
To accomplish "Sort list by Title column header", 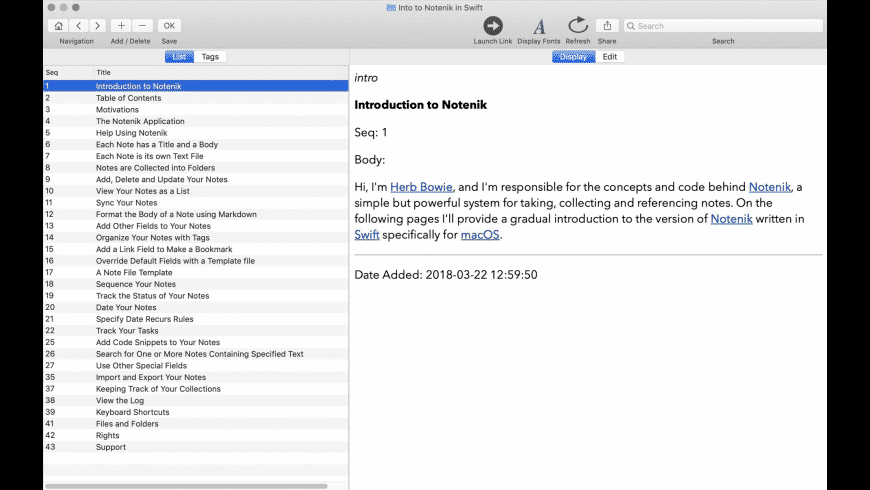I will (221, 73).
